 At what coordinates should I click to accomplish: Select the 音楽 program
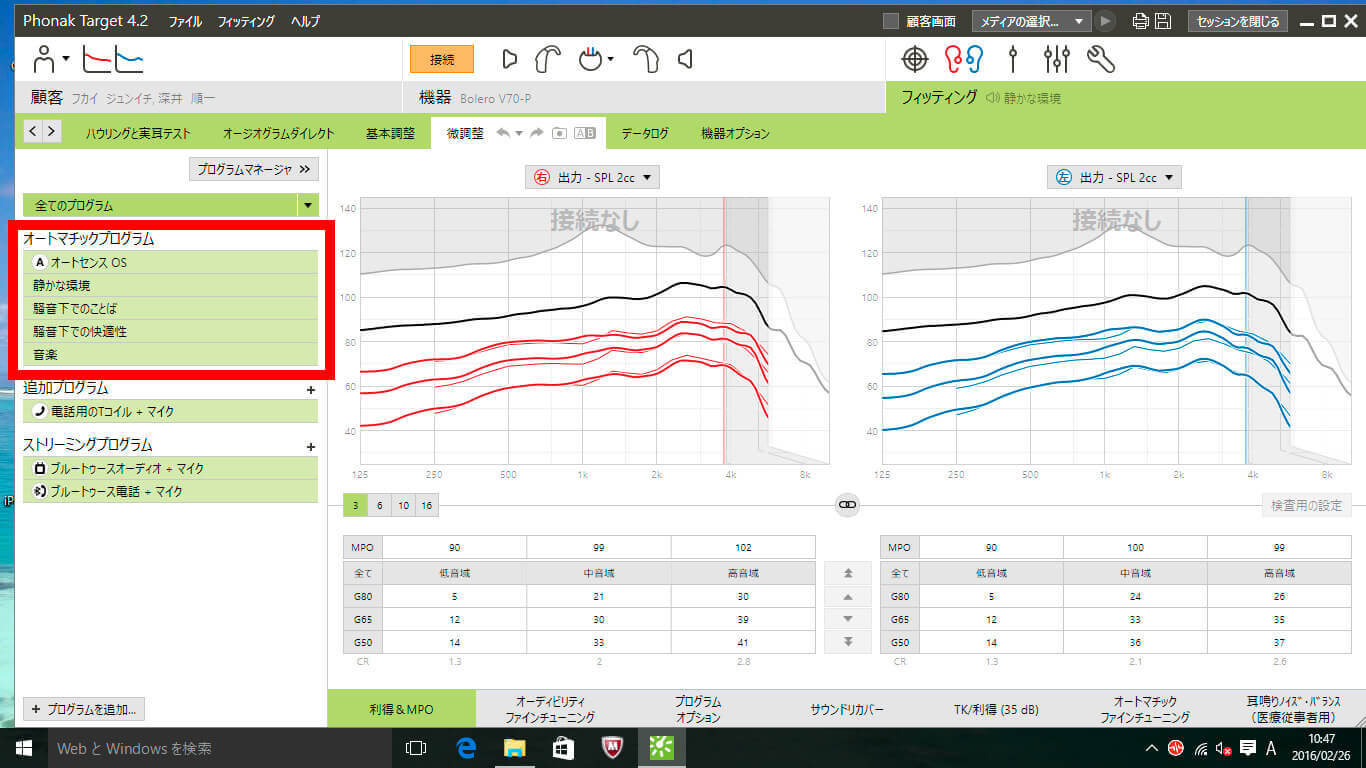pos(170,355)
